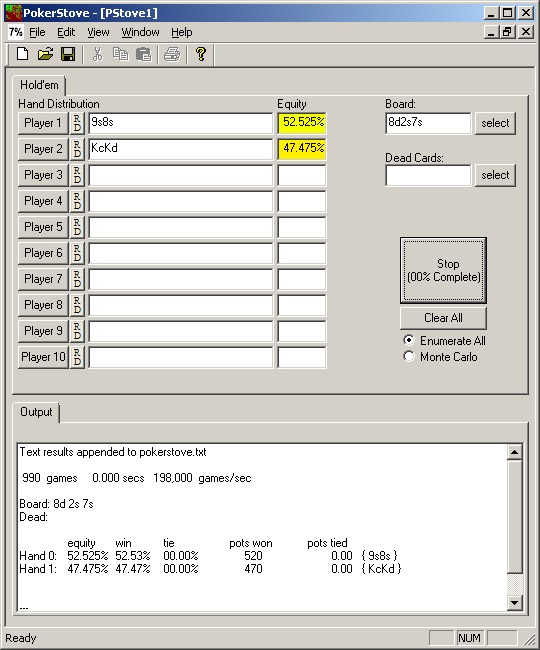Click the R/D button beside Player 4

pyautogui.click(x=77, y=201)
